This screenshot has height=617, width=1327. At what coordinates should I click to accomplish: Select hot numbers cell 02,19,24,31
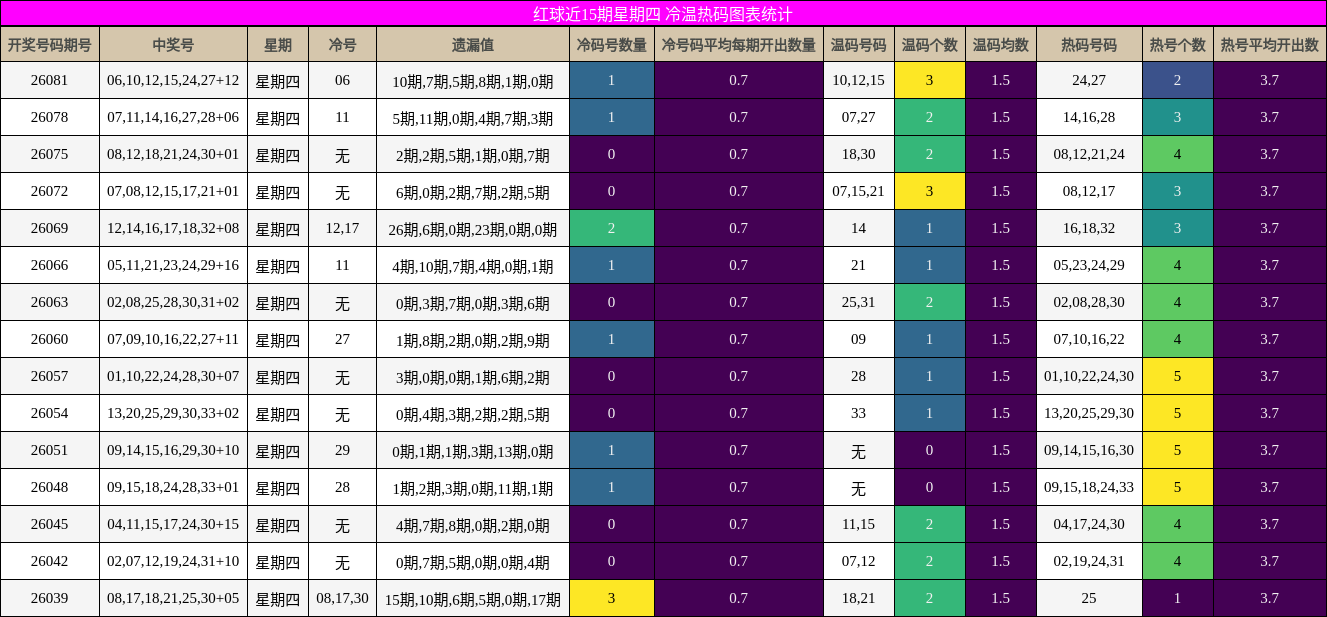[1090, 561]
